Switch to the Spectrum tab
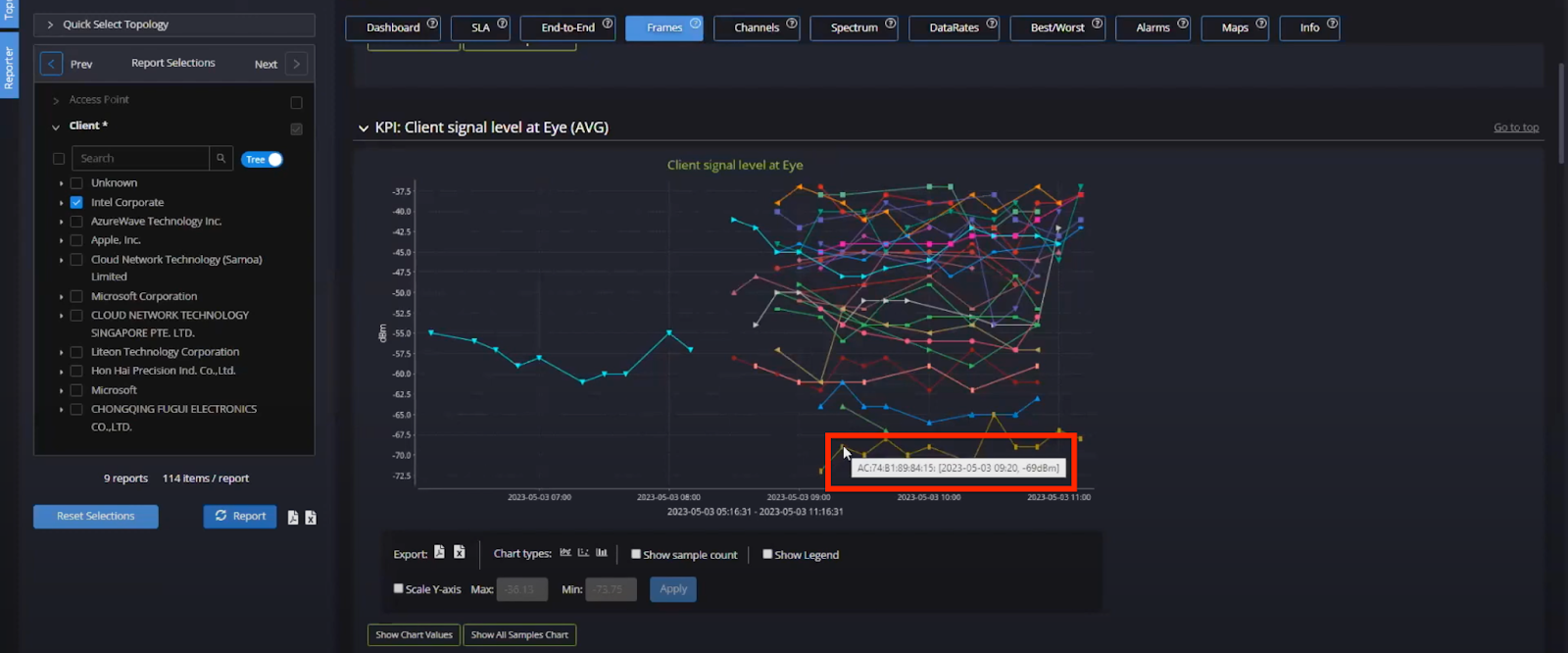The height and width of the screenshot is (653, 1568). point(854,27)
